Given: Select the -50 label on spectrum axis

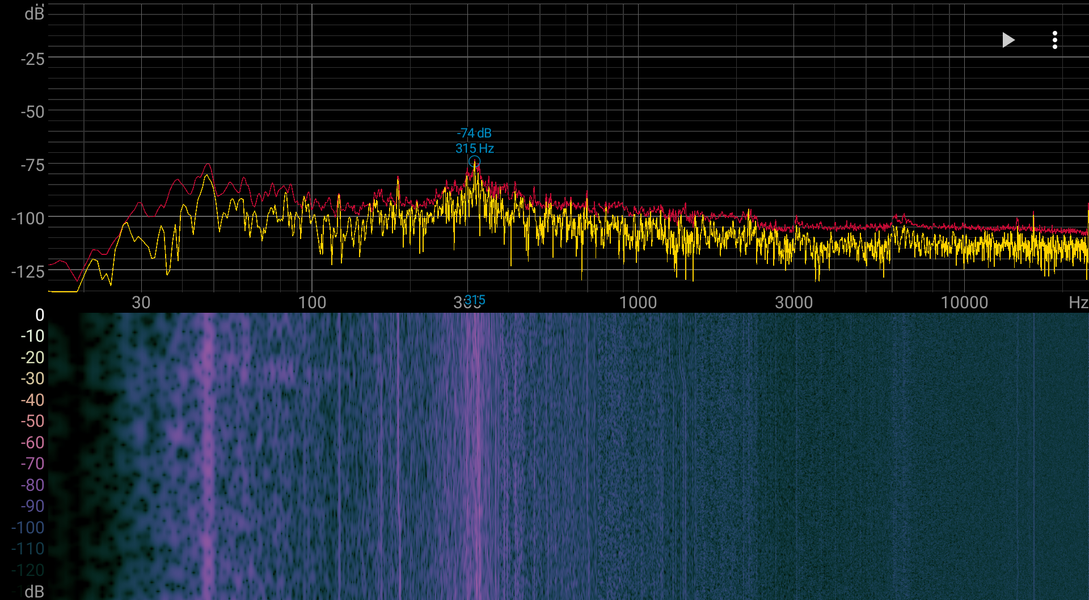Looking at the screenshot, I should [x=32, y=112].
